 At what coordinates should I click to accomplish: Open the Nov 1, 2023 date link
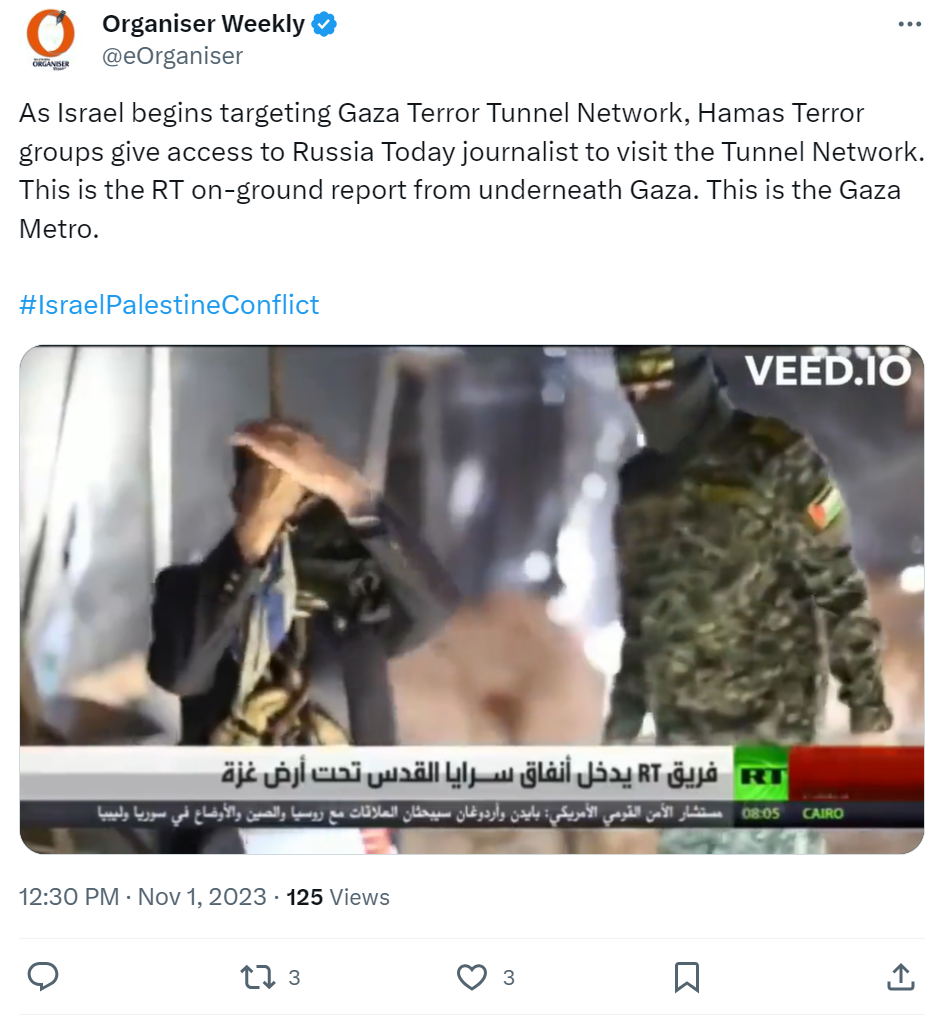pyautogui.click(x=202, y=897)
